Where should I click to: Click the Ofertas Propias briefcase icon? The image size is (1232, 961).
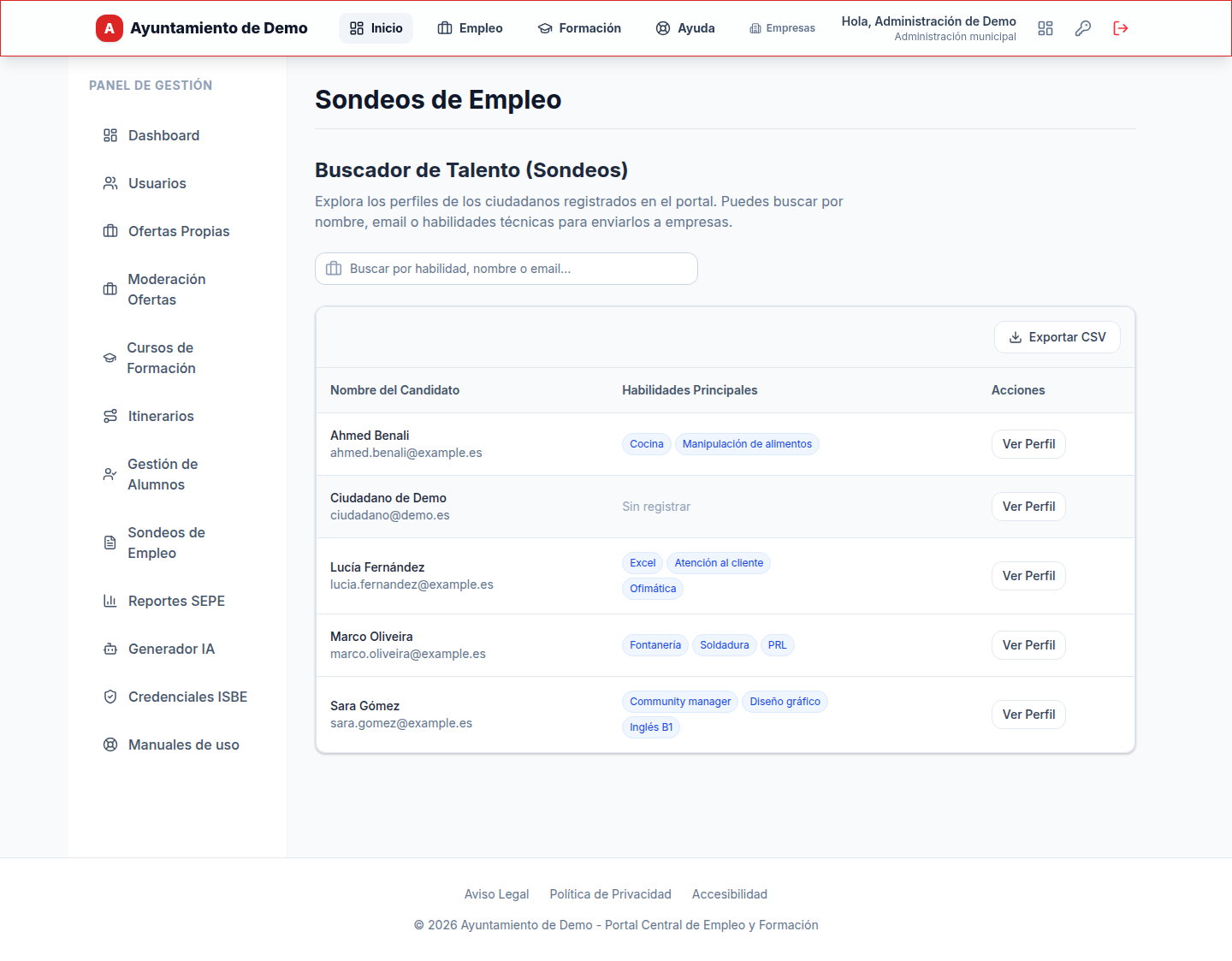(110, 231)
